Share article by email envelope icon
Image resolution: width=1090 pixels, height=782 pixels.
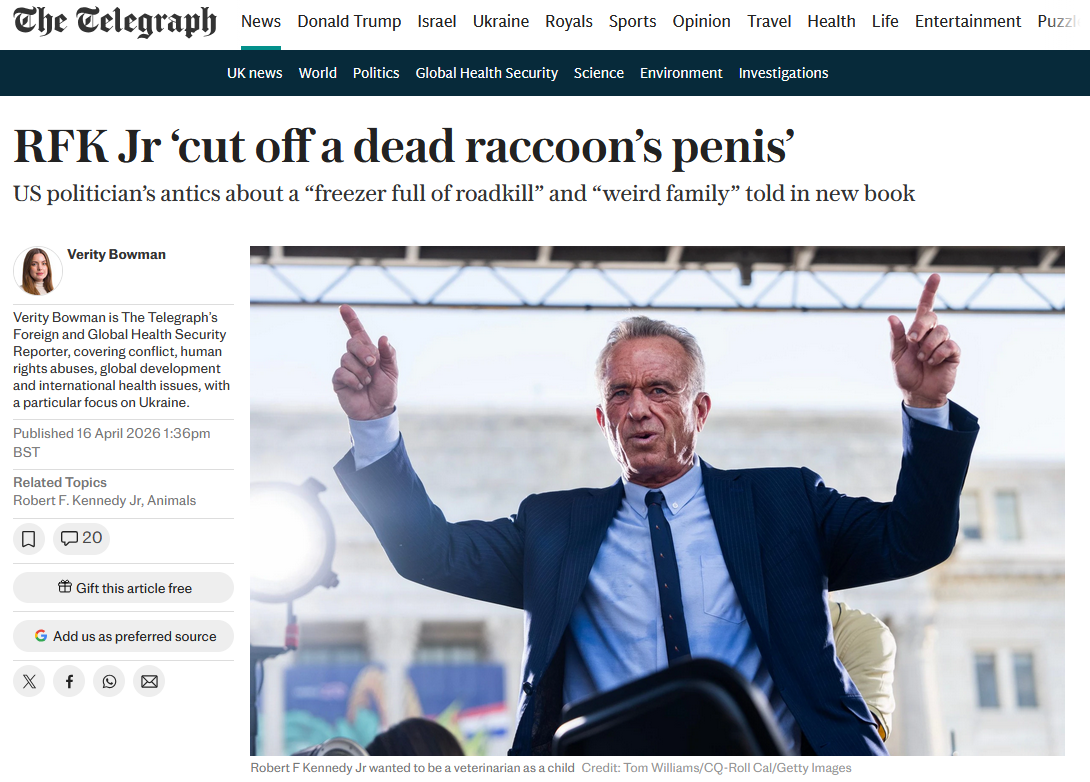tap(149, 681)
